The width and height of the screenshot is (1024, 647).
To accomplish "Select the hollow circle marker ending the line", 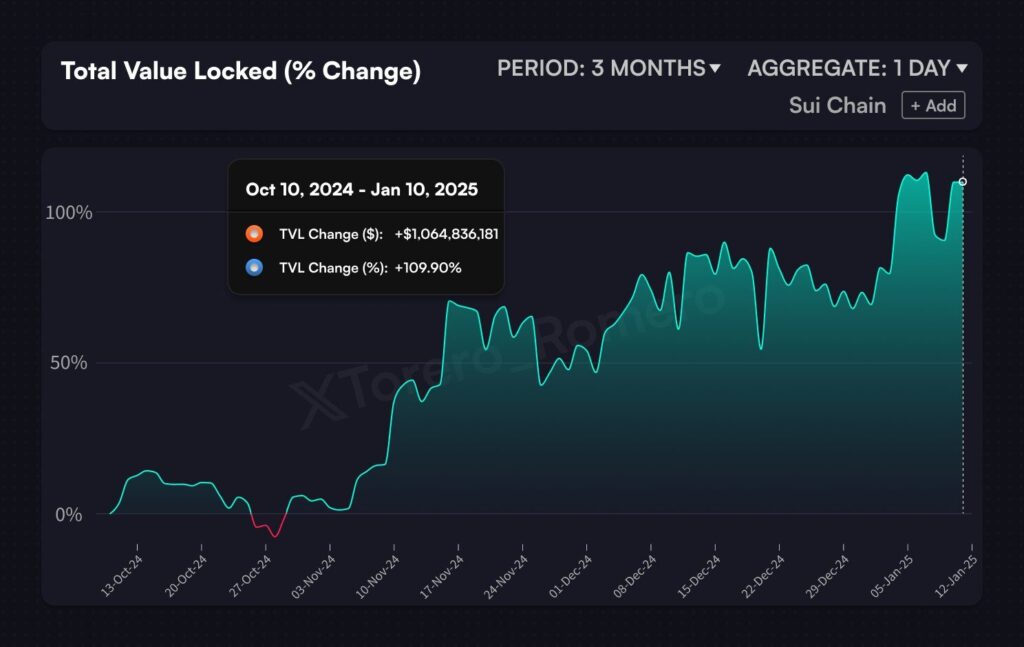I will (963, 182).
